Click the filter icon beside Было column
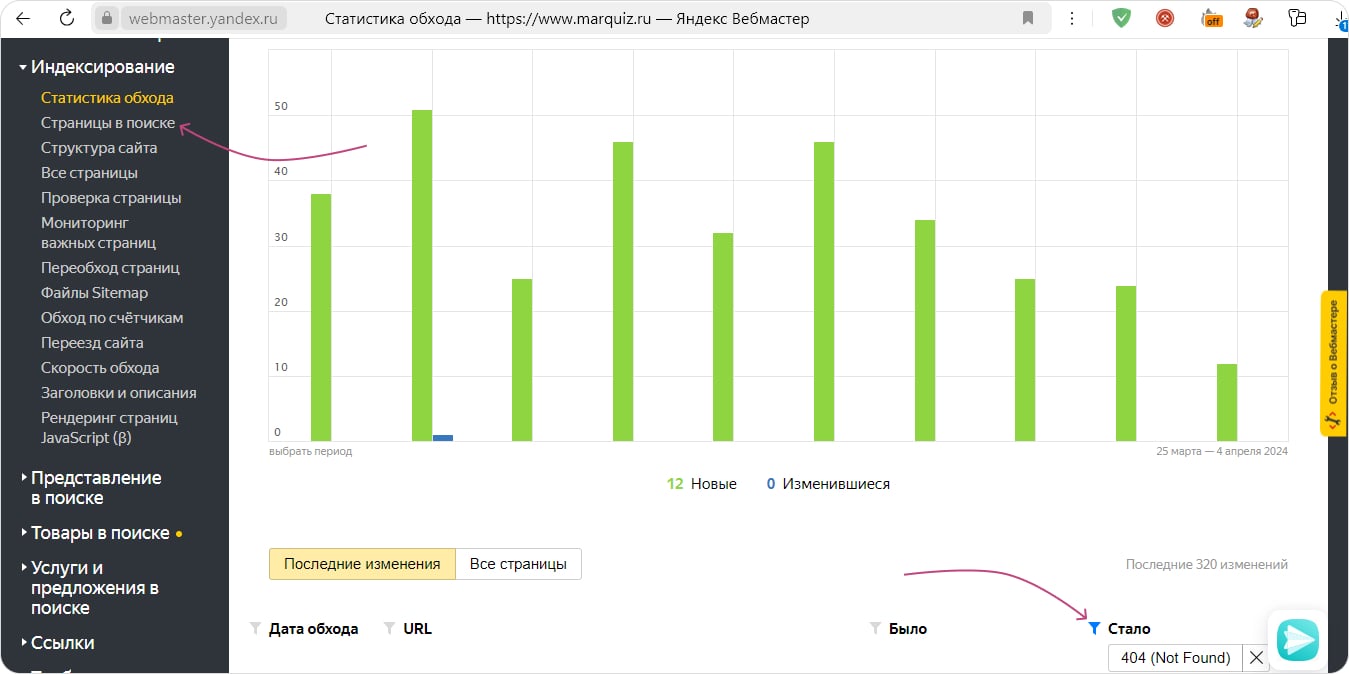The width and height of the screenshot is (1349, 674). point(876,629)
